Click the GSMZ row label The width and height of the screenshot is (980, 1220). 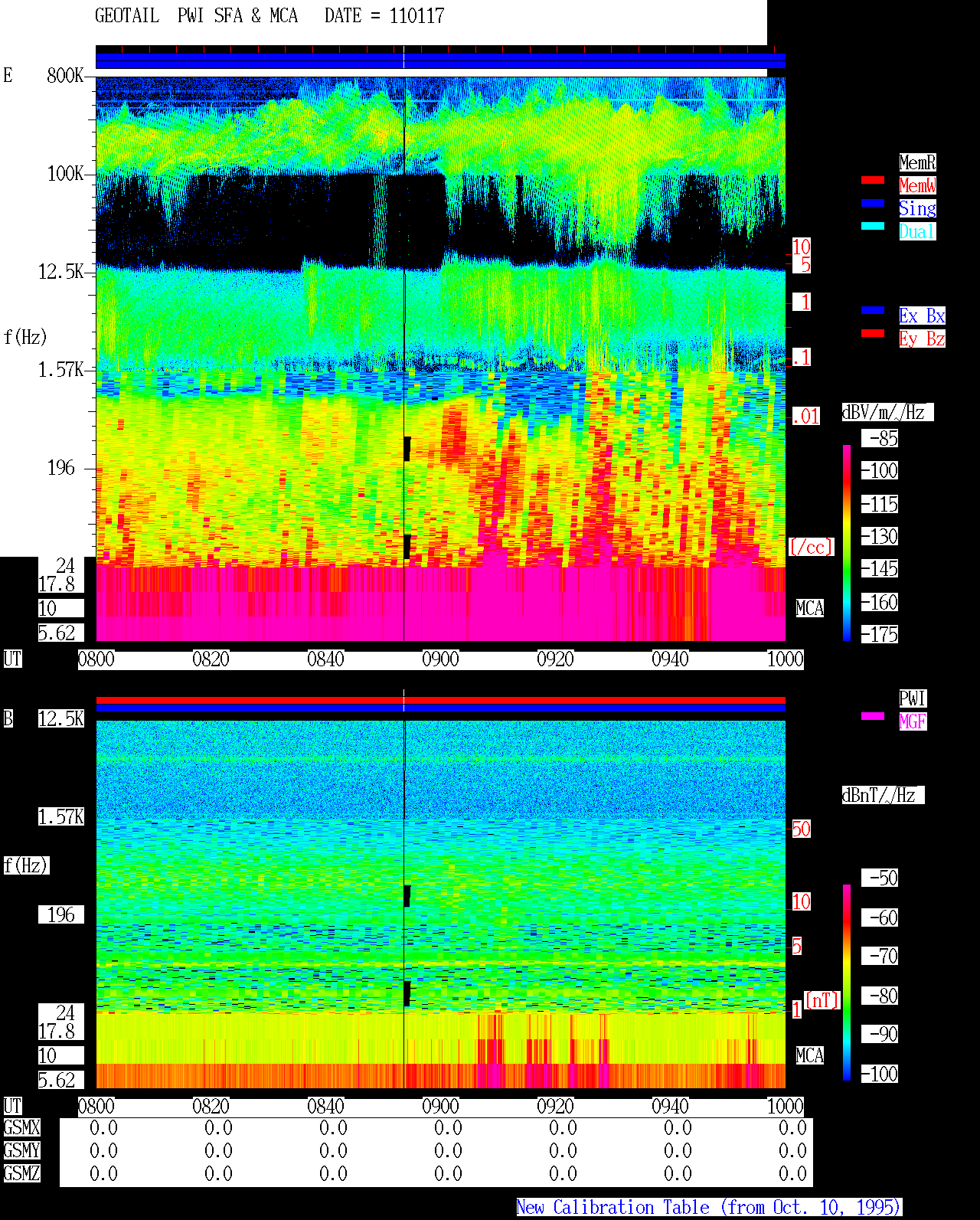pos(21,1173)
